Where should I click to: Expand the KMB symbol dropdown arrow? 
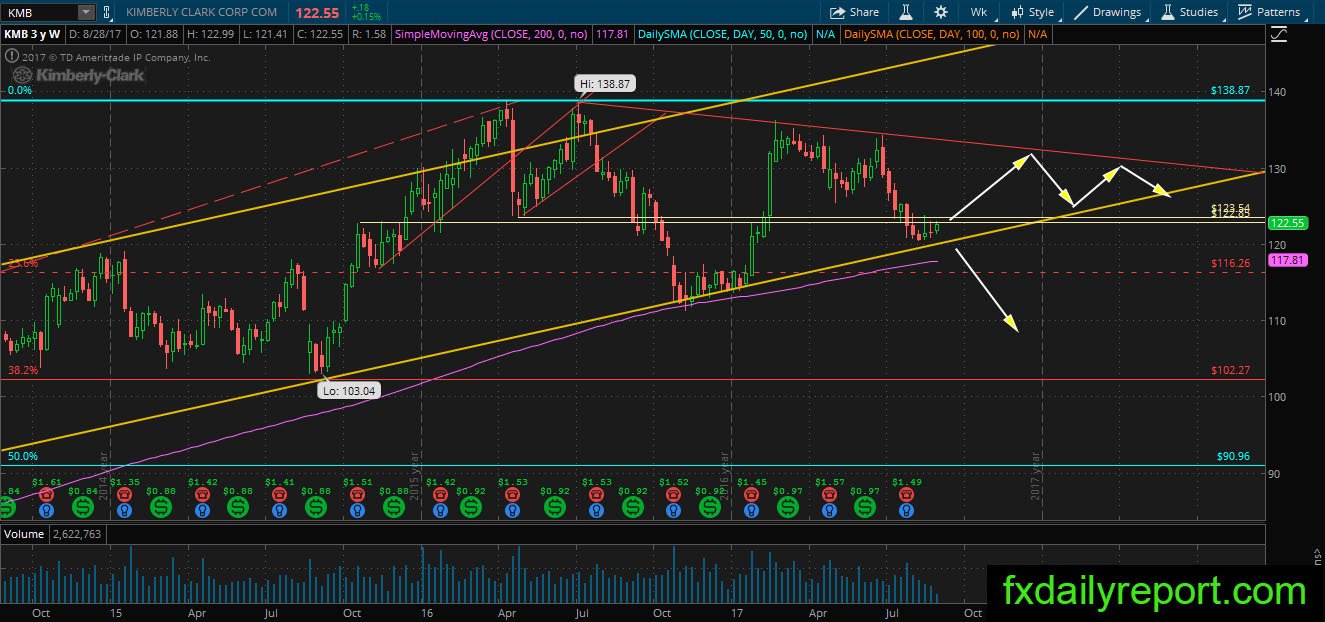click(86, 12)
